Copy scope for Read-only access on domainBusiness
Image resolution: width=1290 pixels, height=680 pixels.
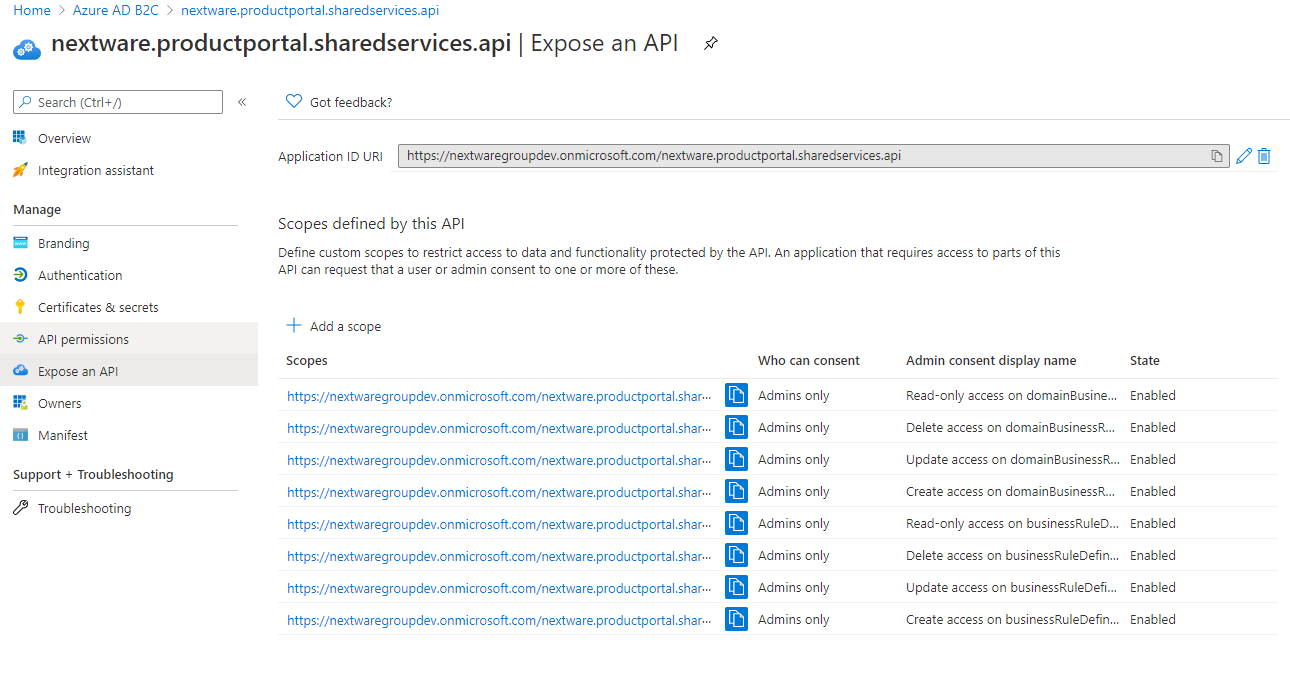[737, 395]
